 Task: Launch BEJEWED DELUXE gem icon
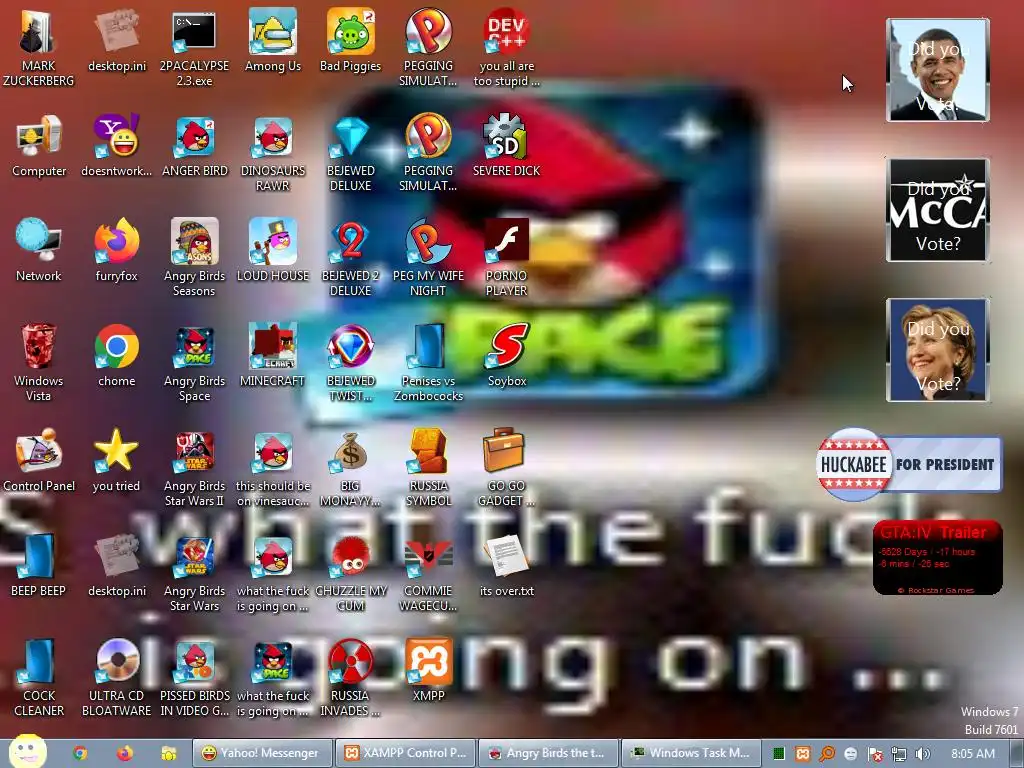[351, 152]
